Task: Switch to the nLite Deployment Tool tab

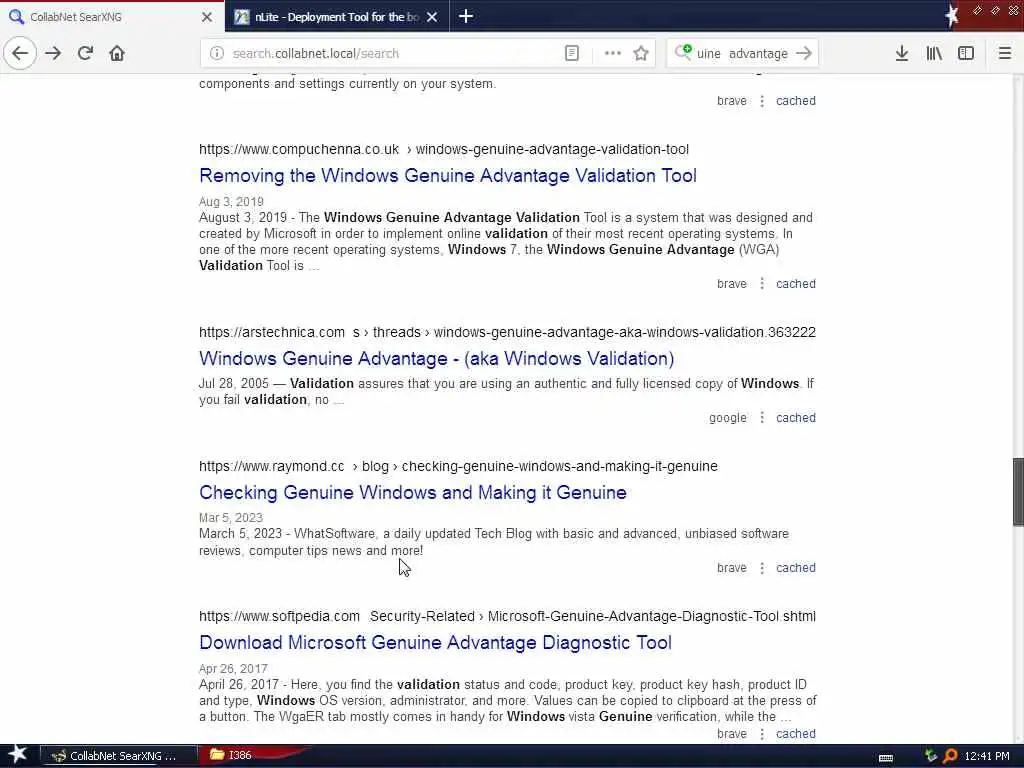Action: tap(337, 16)
